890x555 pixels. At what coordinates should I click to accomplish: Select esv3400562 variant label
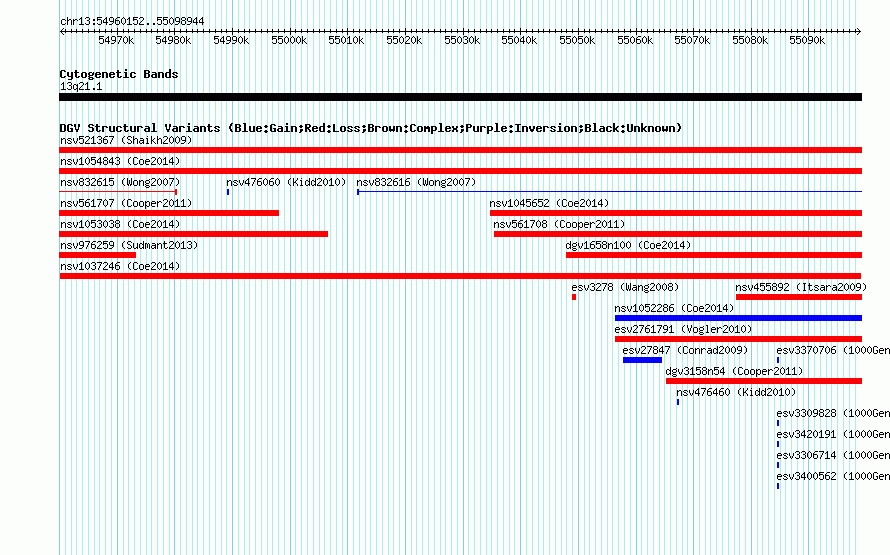coord(833,476)
